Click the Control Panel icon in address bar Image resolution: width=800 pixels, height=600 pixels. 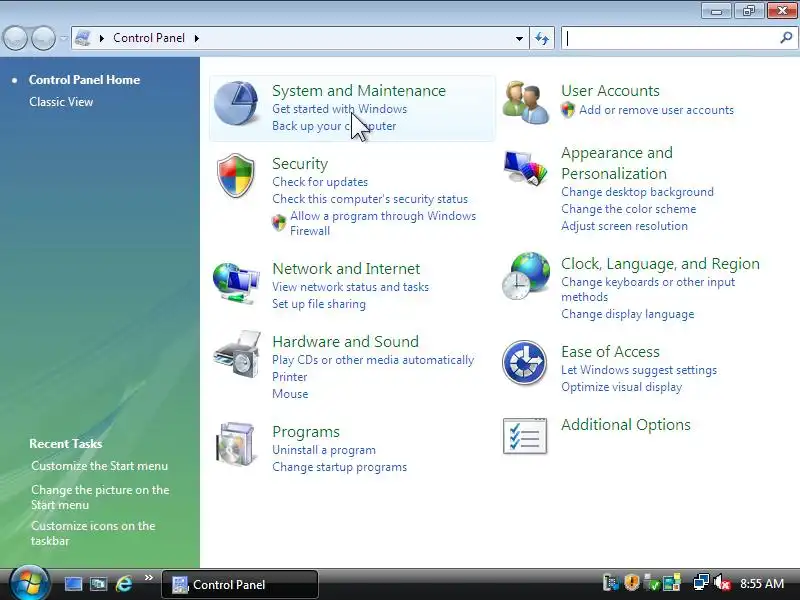pos(83,38)
